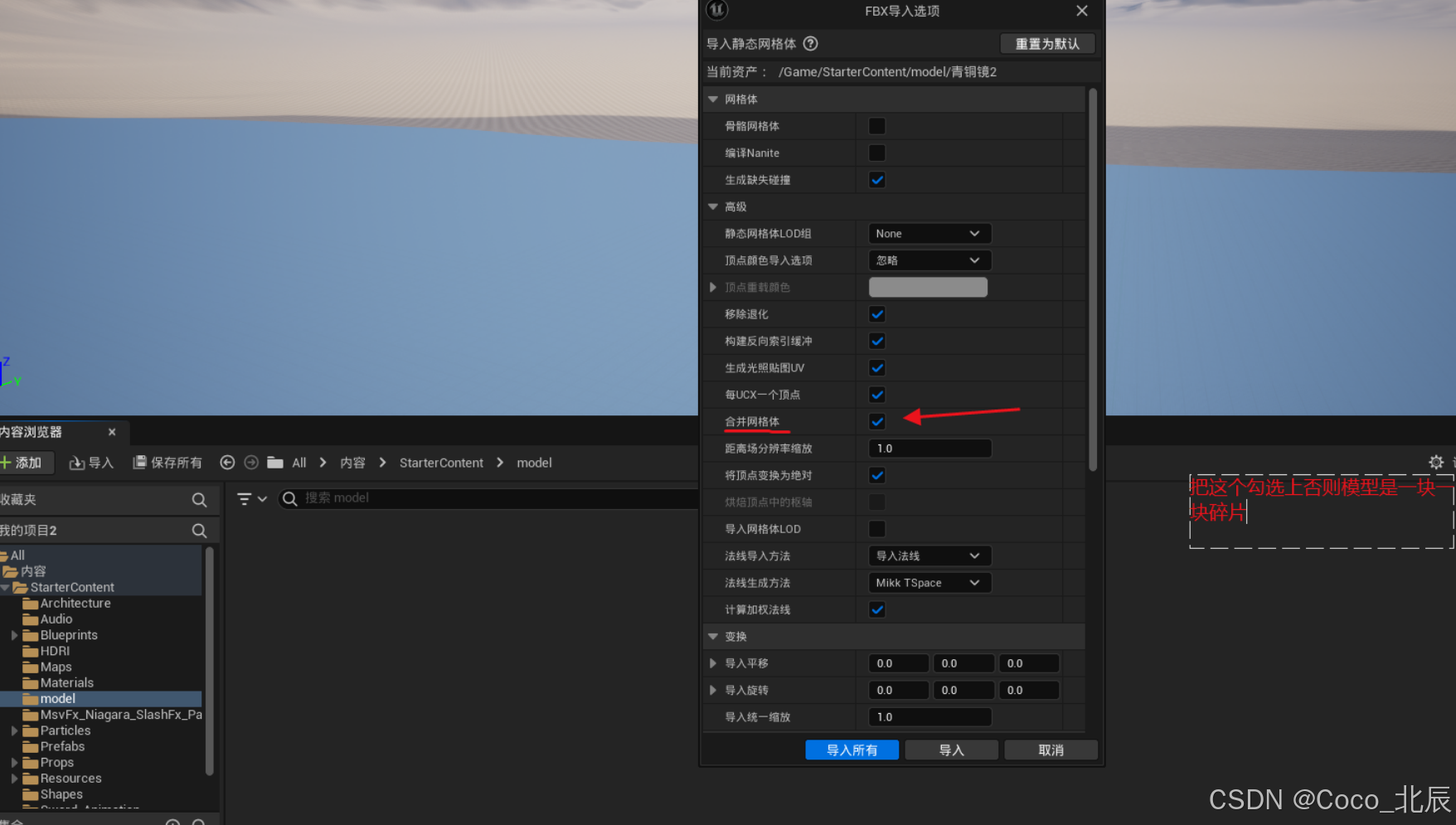Enable the 编译Nanite checkbox
1456x825 pixels.
pyautogui.click(x=876, y=153)
